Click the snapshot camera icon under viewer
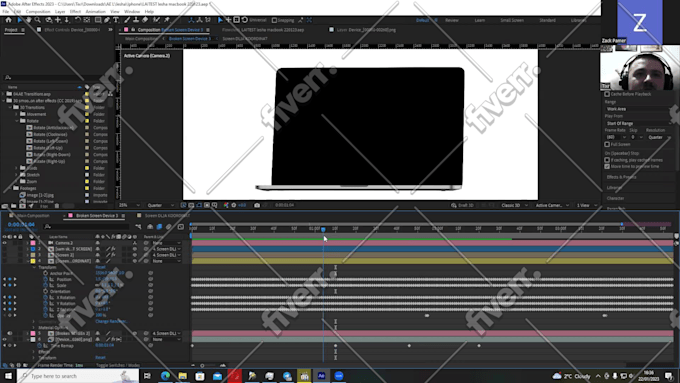The image size is (680, 383). coord(257,205)
